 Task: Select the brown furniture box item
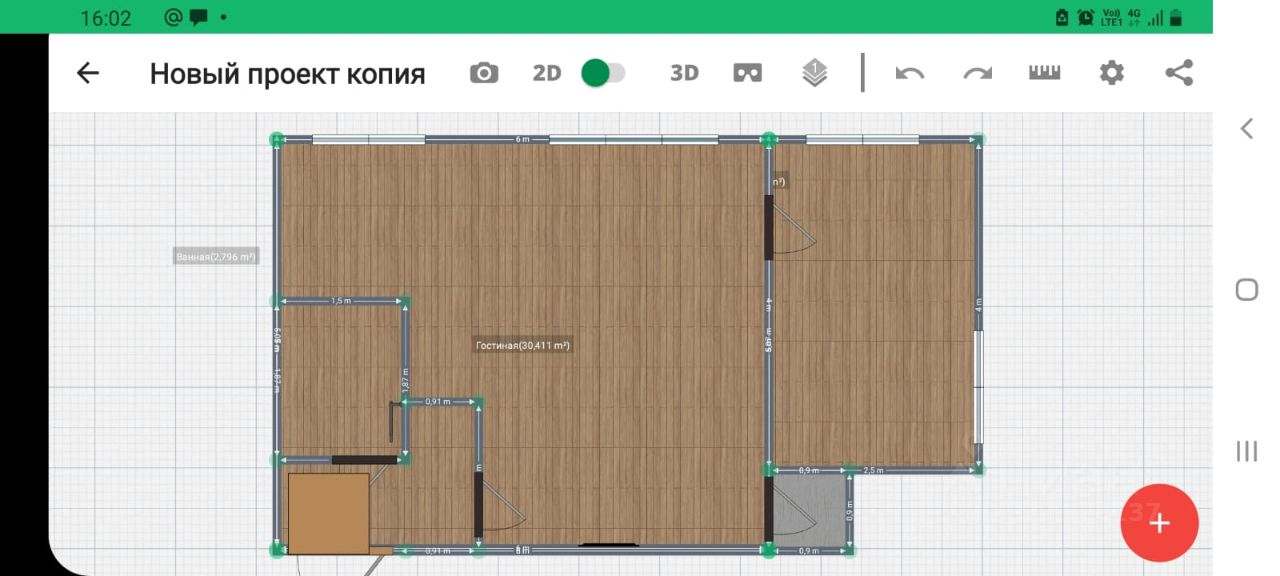point(328,513)
